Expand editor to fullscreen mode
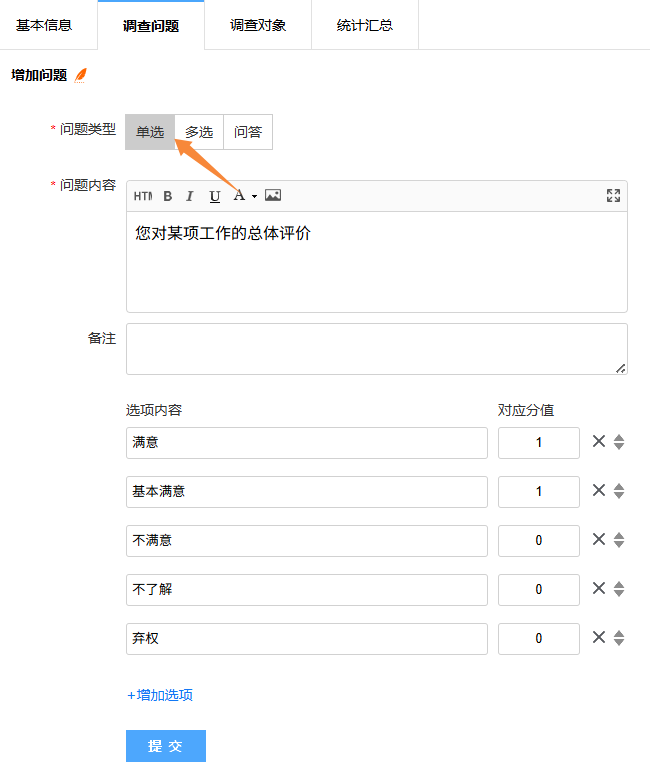This screenshot has width=650, height=774. coord(613,196)
